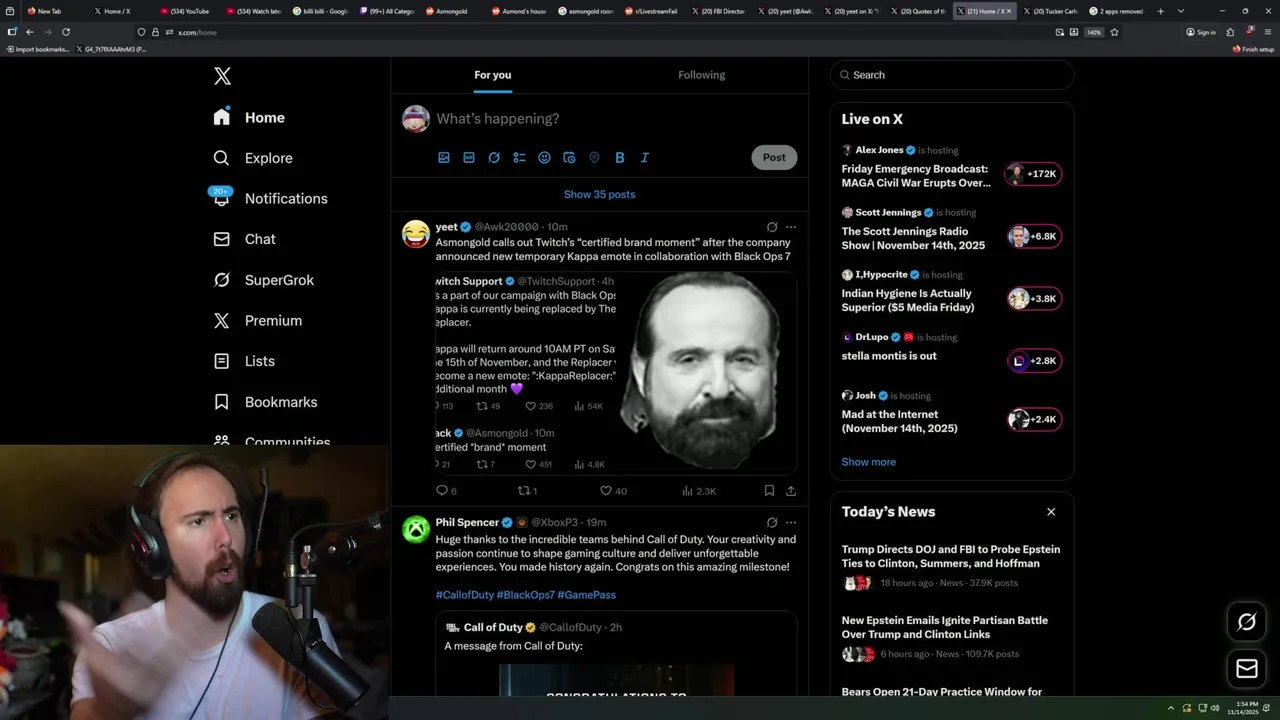This screenshot has height=720, width=1280.
Task: Switch to the For you tab
Action: (x=493, y=75)
